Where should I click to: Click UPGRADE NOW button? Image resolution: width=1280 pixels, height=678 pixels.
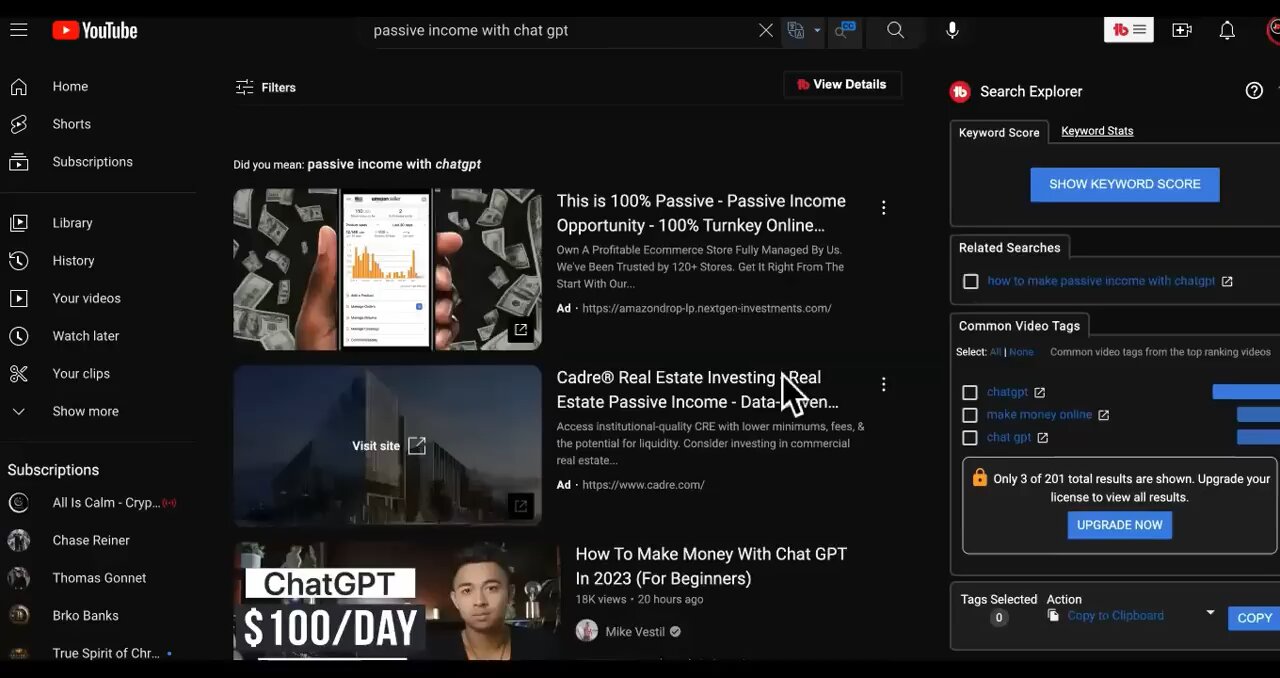pyautogui.click(x=1119, y=526)
